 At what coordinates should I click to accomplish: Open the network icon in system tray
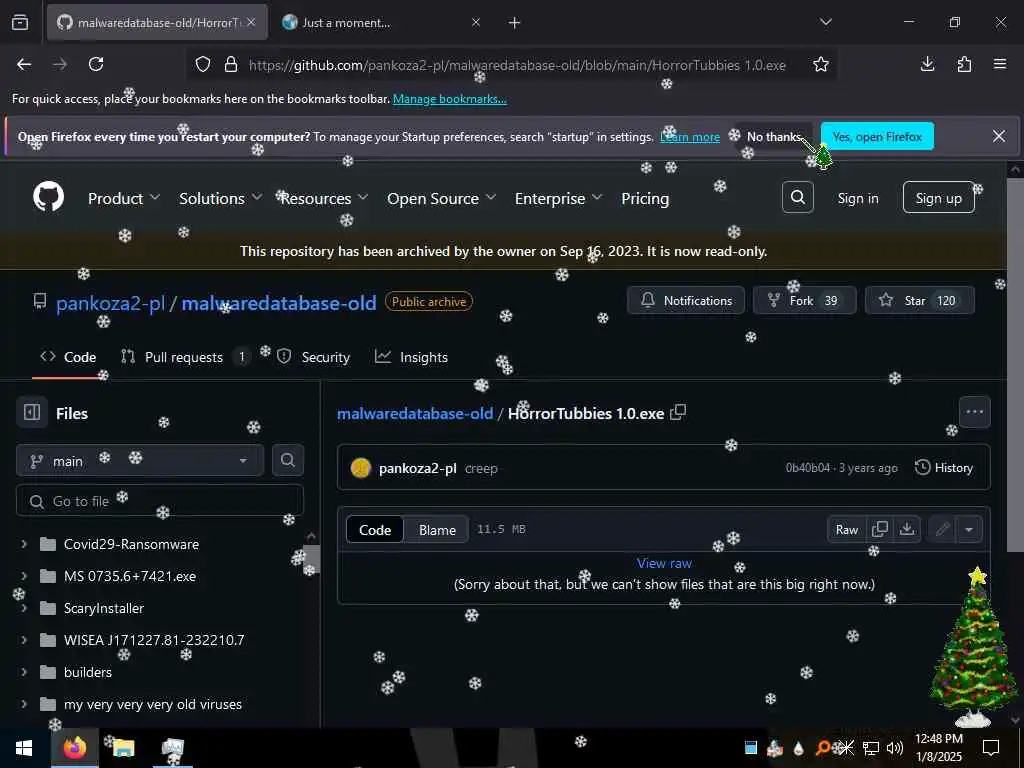coord(871,748)
